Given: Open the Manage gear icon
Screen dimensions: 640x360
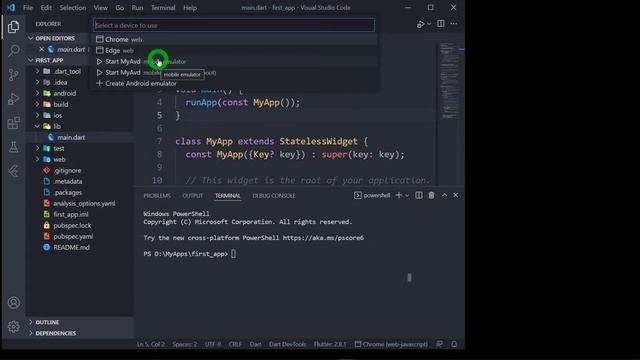Looking at the screenshot, I should point(13,327).
